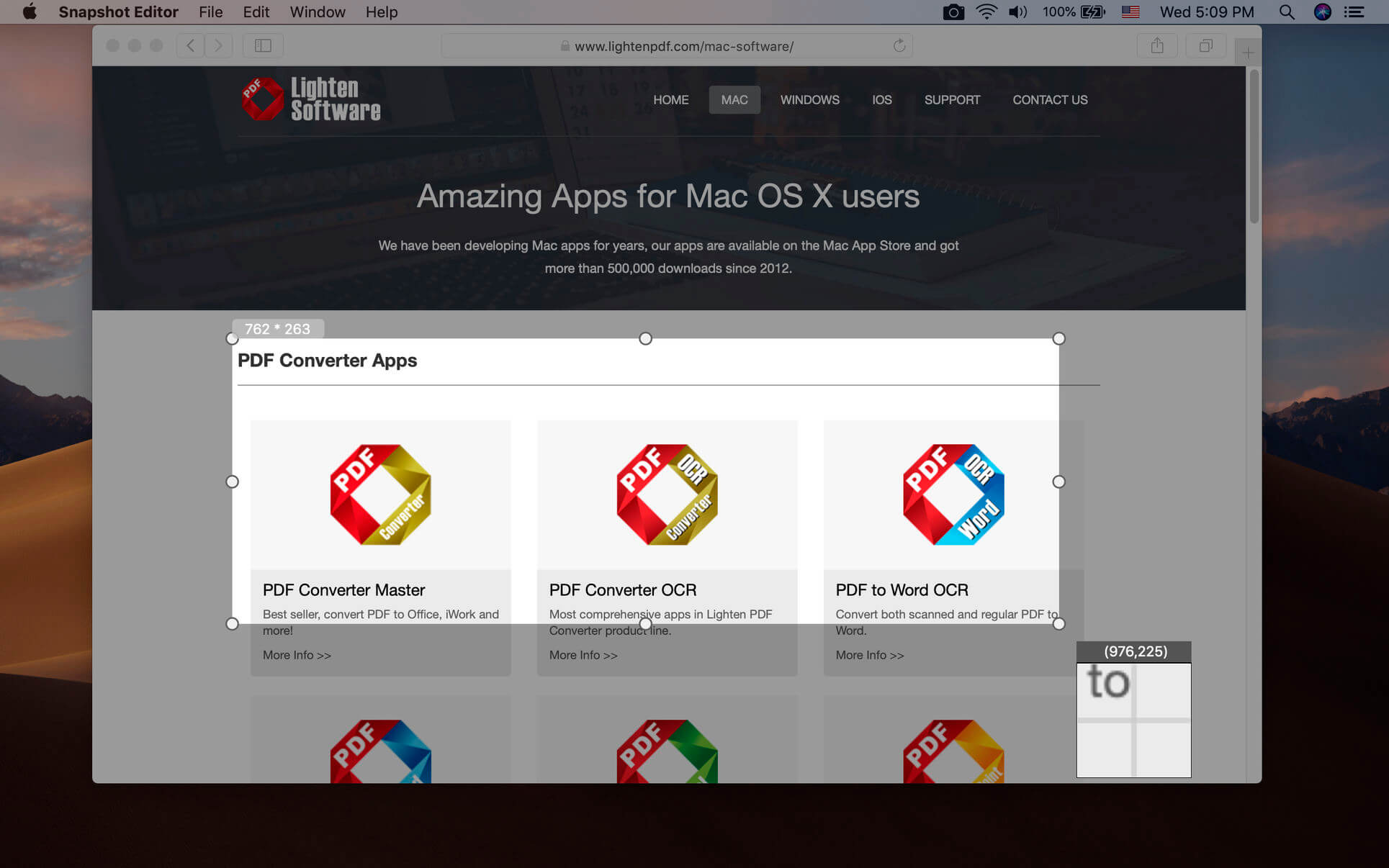Click the right-middle selection resize handle

coord(1058,482)
